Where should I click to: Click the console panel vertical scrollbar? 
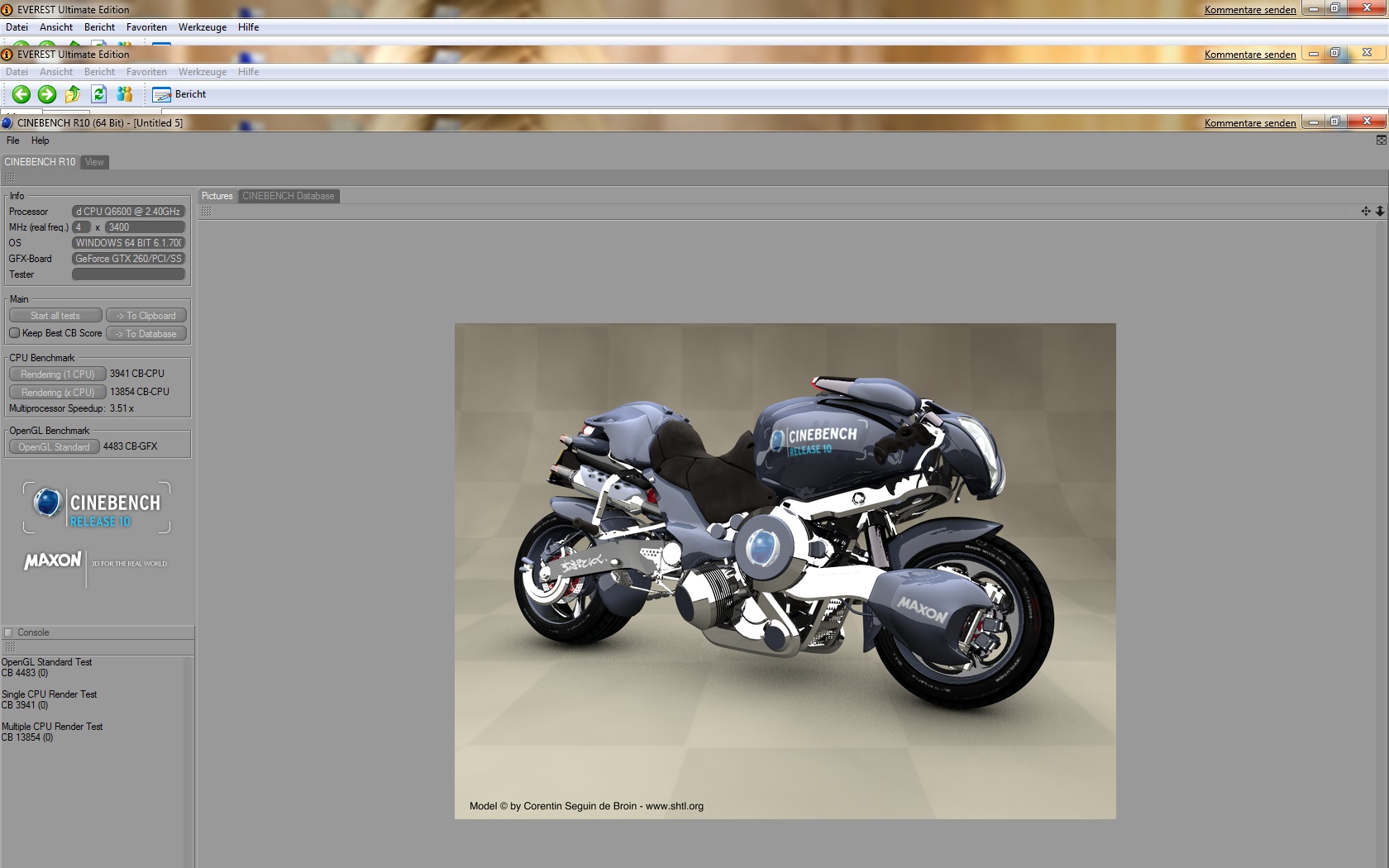[x=188, y=762]
